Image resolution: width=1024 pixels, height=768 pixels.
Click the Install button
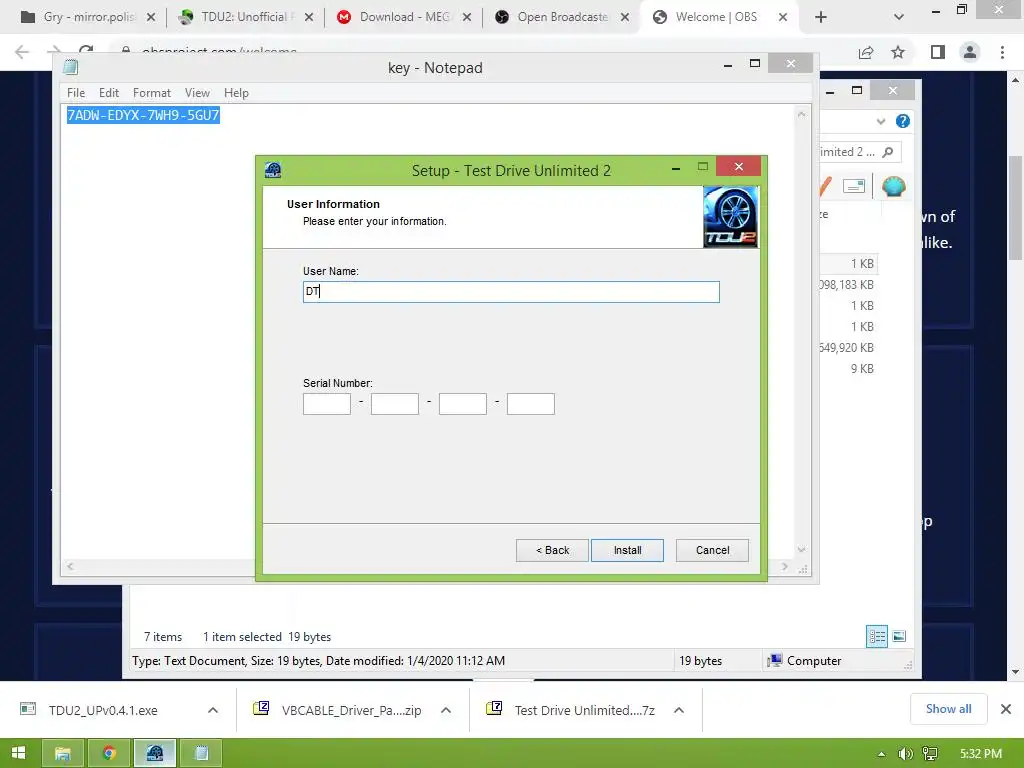[627, 551]
